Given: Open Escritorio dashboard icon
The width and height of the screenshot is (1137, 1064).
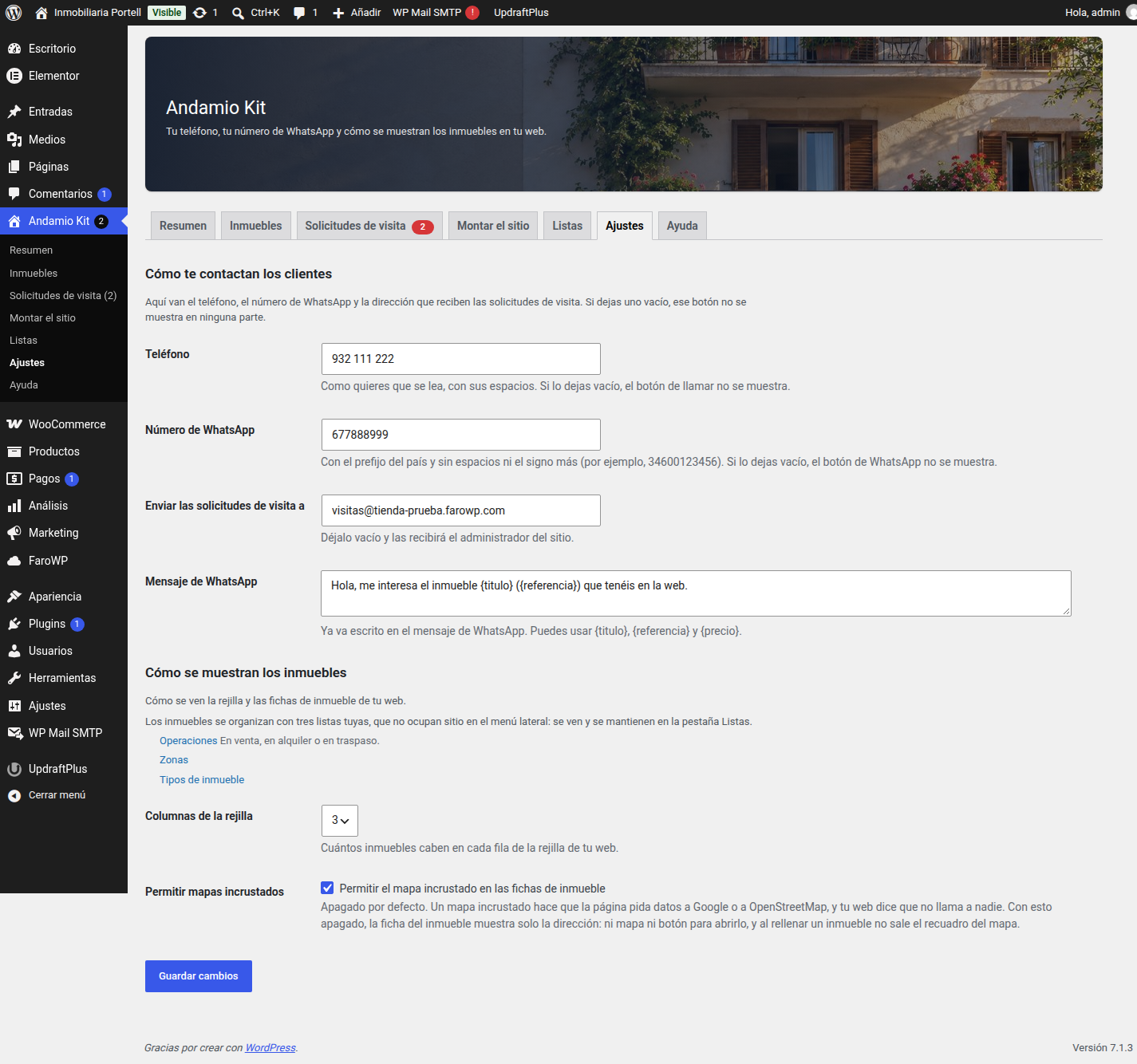Looking at the screenshot, I should (14, 49).
